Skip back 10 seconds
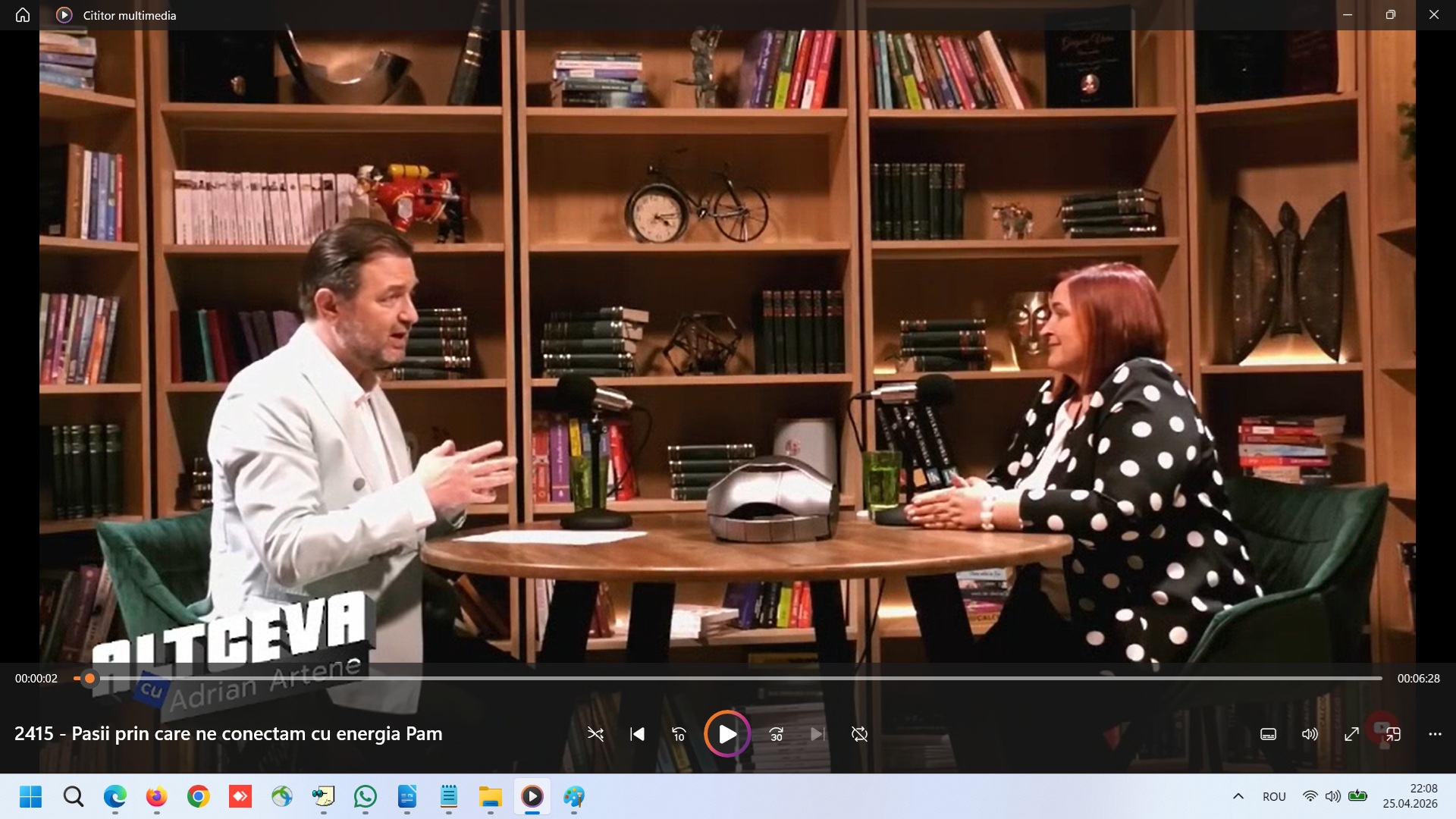 pyautogui.click(x=679, y=734)
